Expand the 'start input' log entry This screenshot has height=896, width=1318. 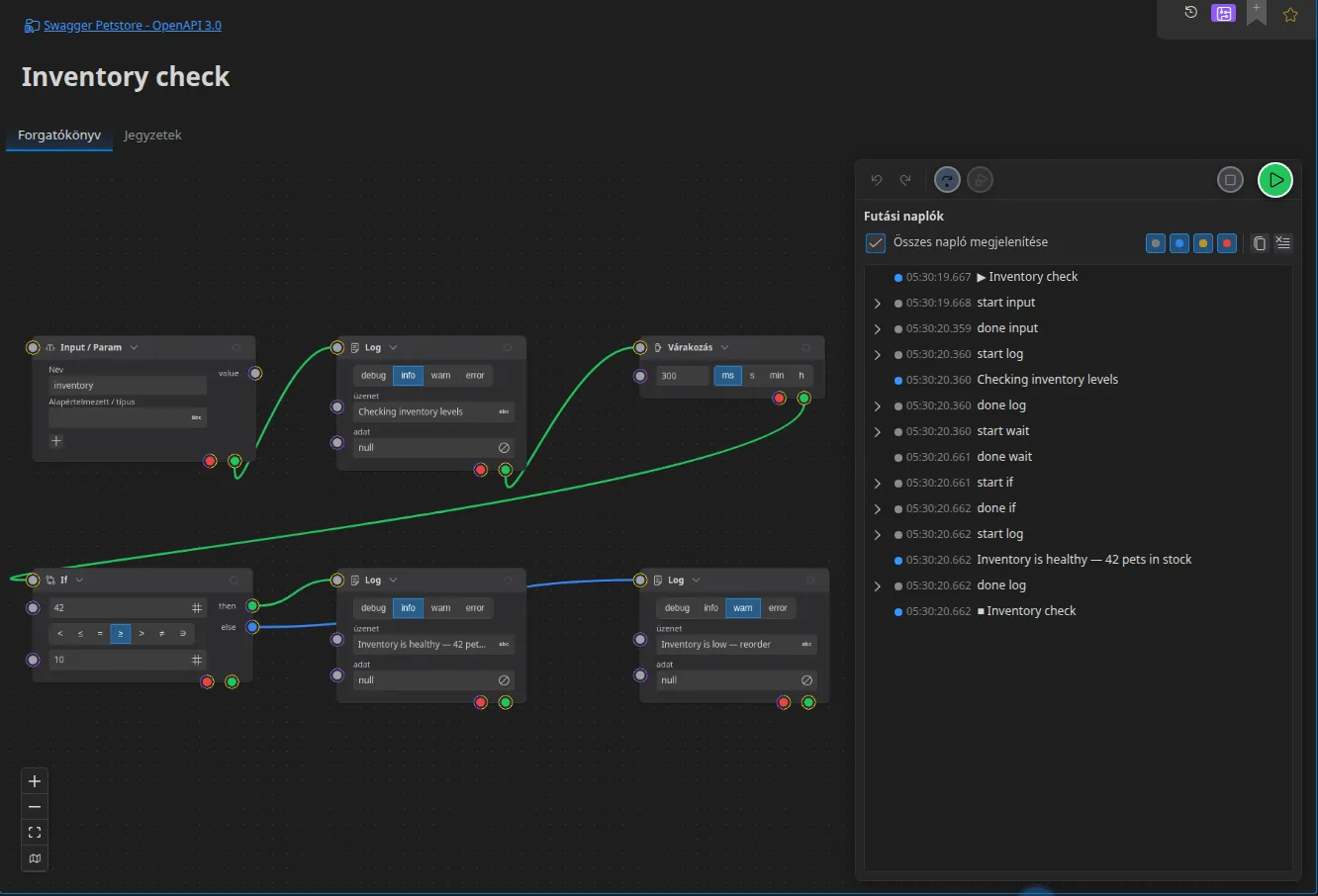tap(878, 304)
